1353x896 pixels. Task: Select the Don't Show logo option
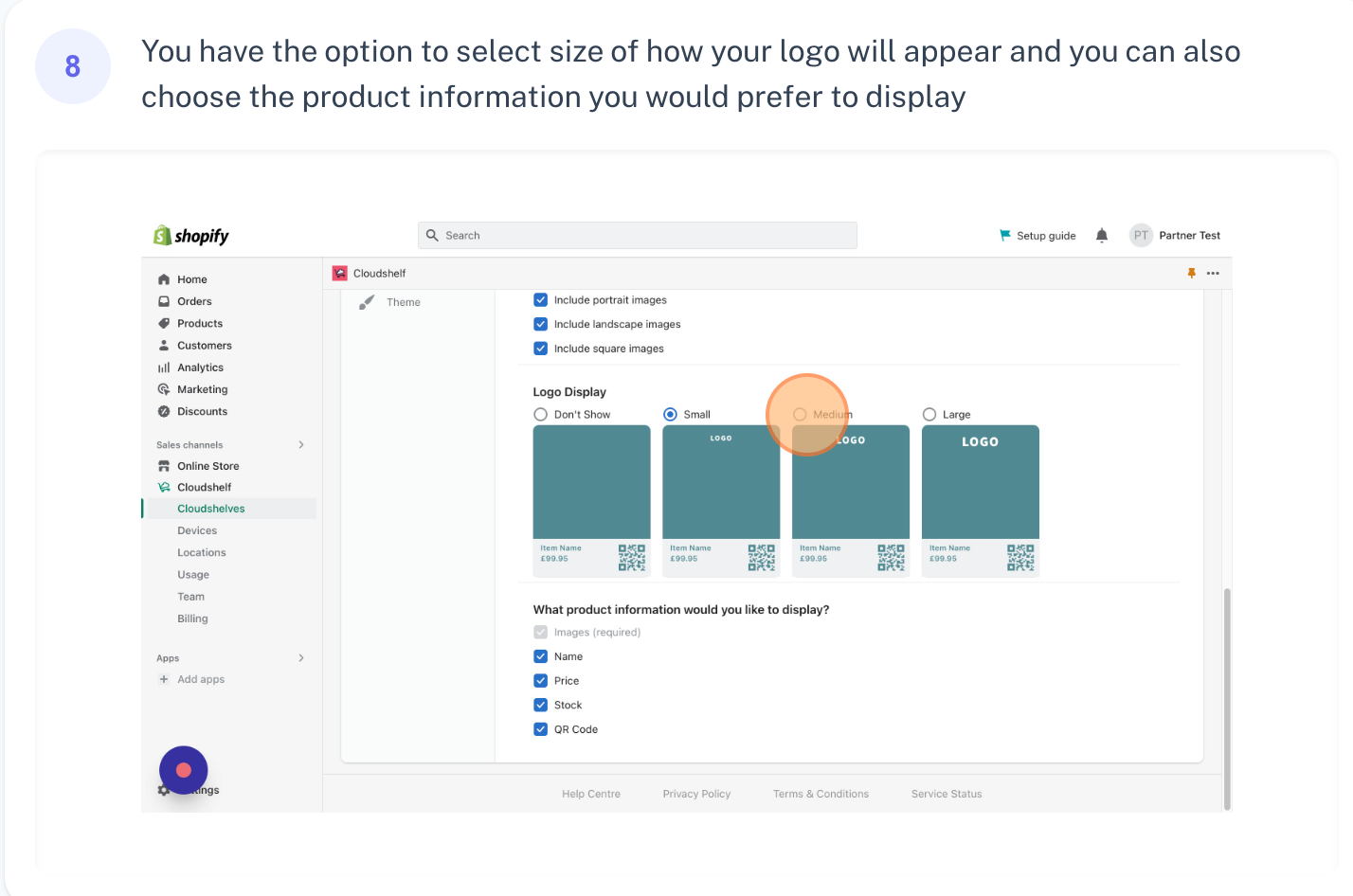[541, 415]
